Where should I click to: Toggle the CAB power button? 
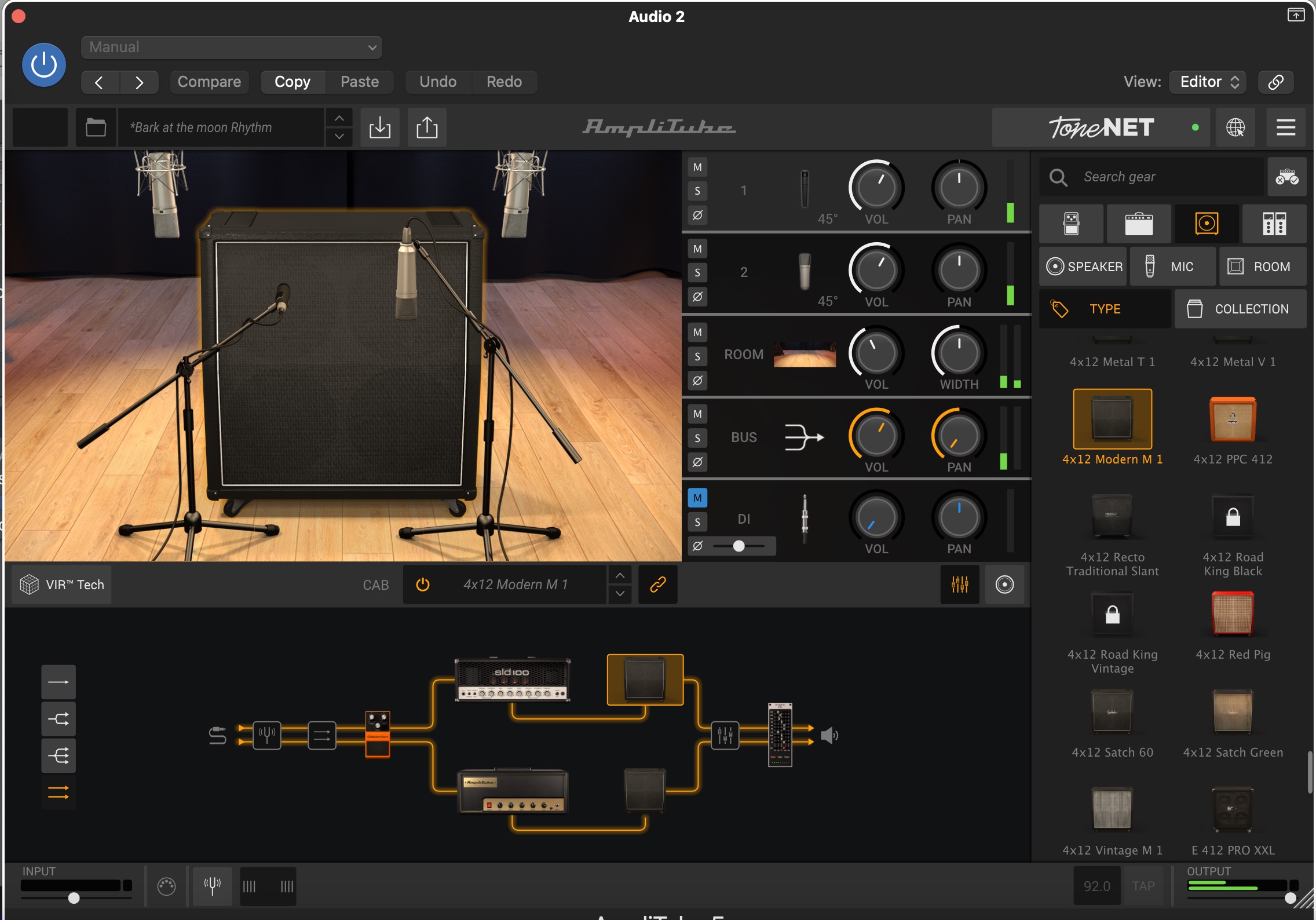[x=423, y=585]
